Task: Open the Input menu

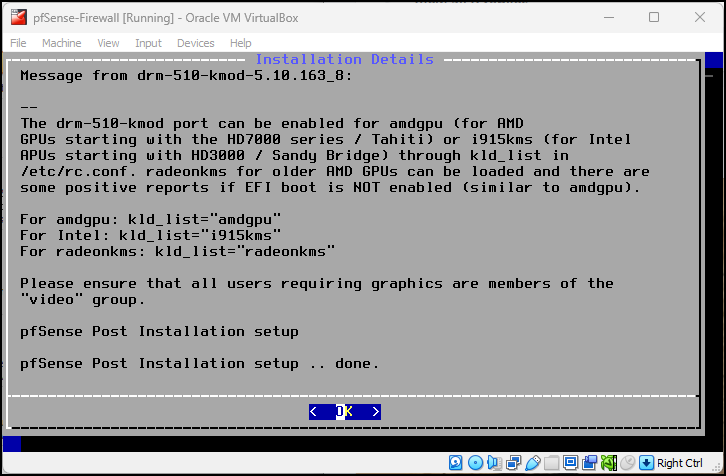Action: tap(148, 43)
